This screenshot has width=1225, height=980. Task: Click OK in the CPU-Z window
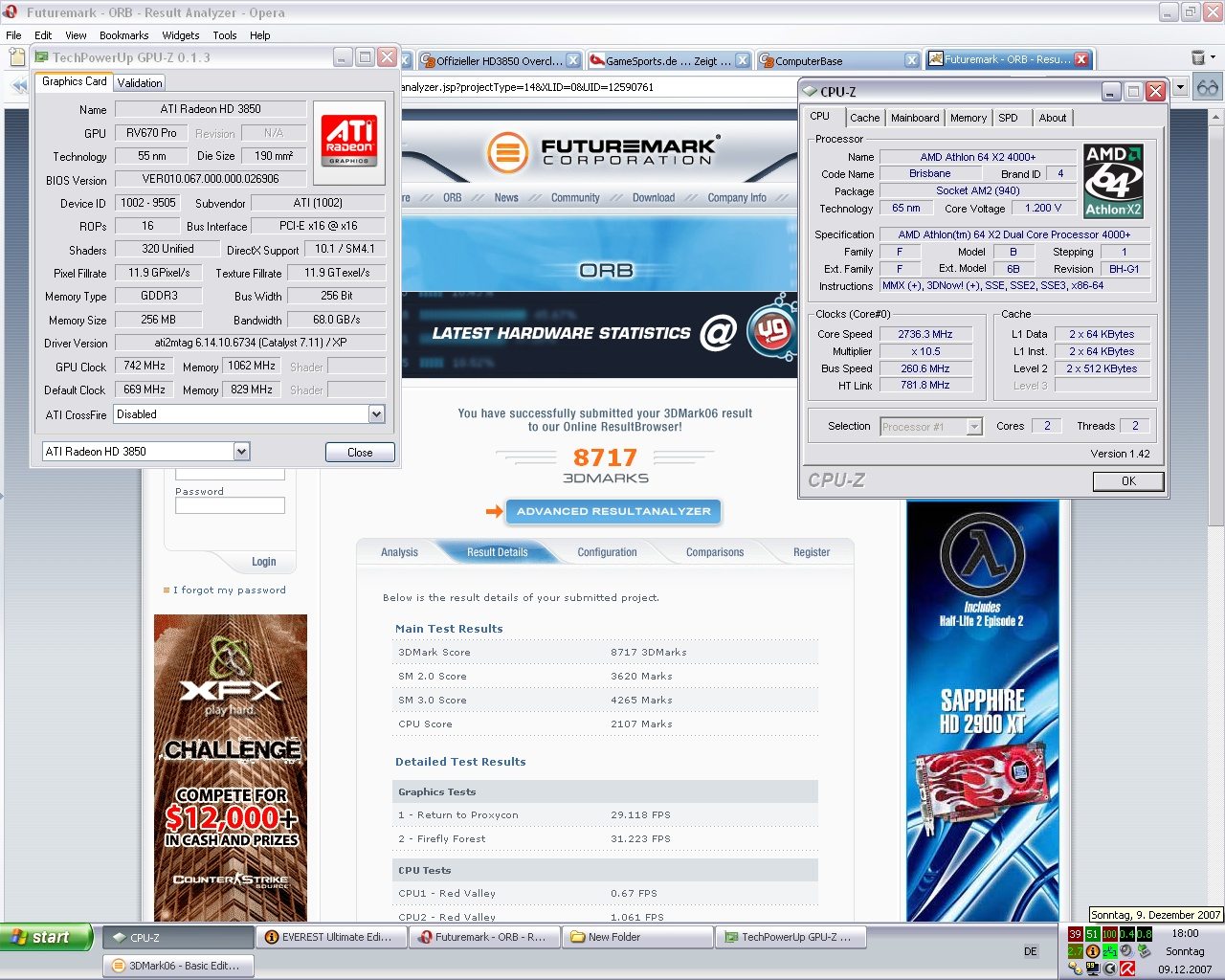(x=1128, y=481)
